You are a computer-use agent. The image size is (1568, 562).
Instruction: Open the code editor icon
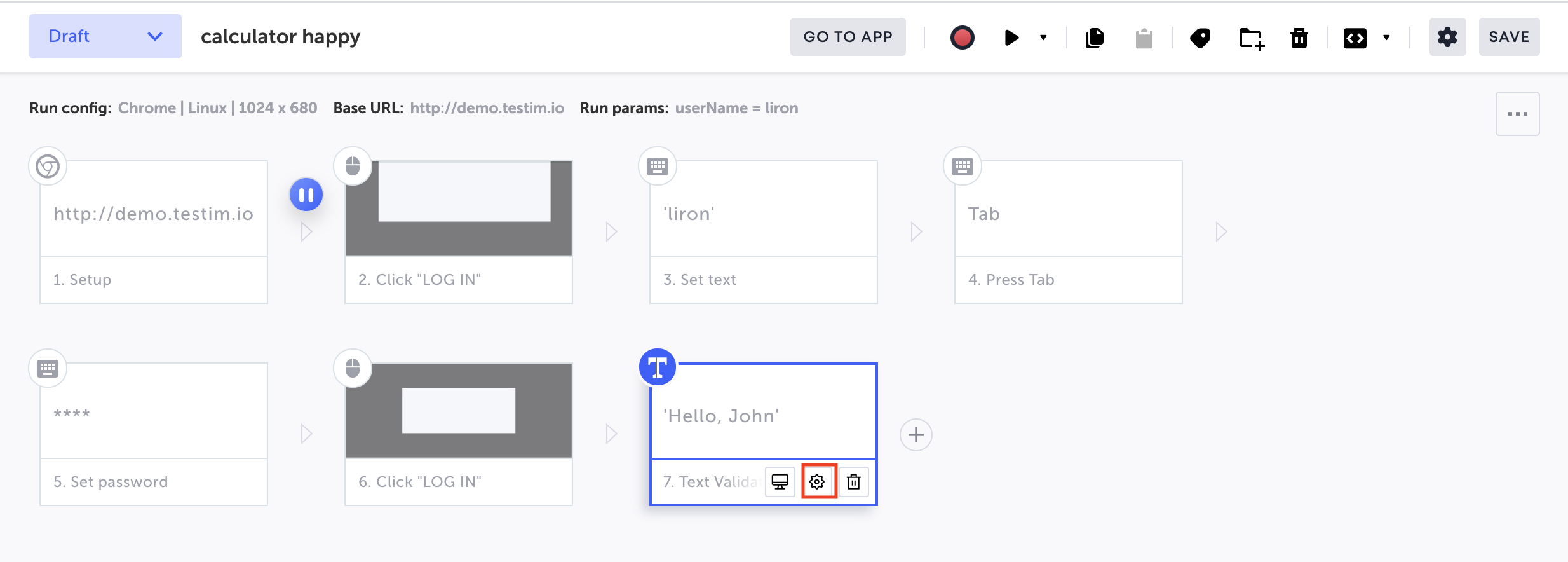click(x=1355, y=38)
